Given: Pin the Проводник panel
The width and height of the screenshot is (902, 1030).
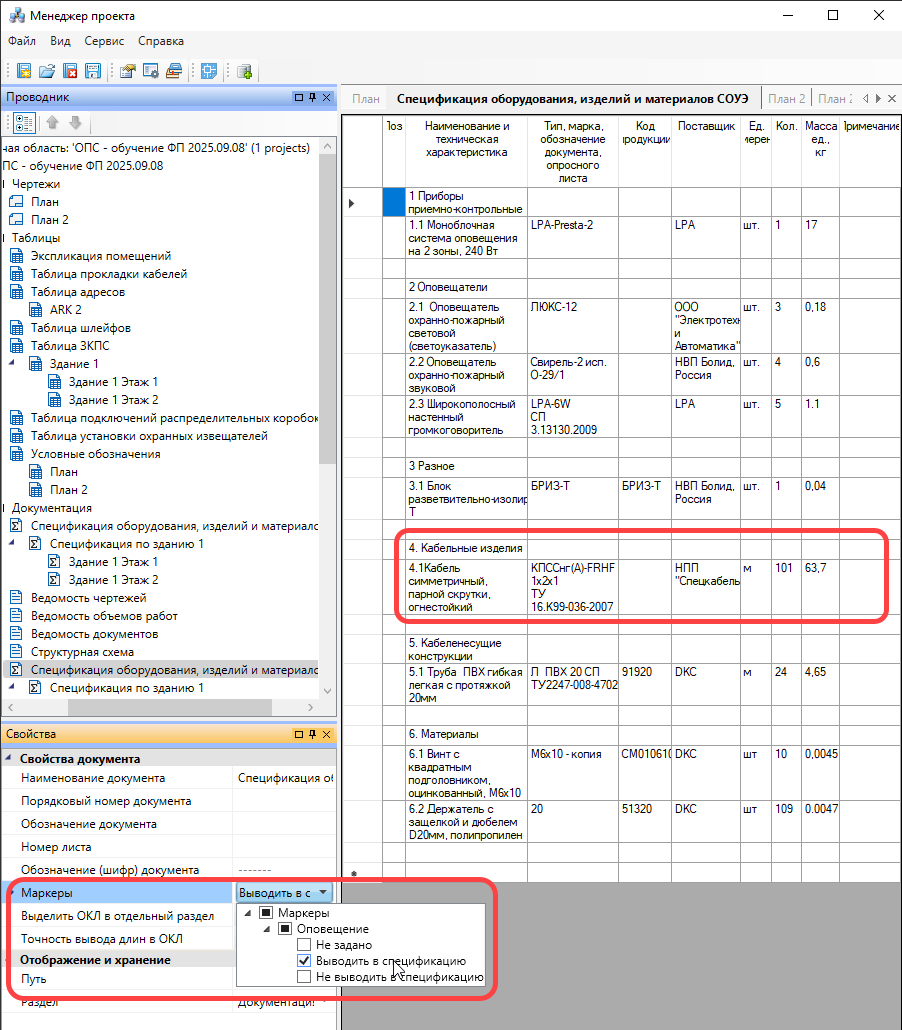Looking at the screenshot, I should 312,97.
